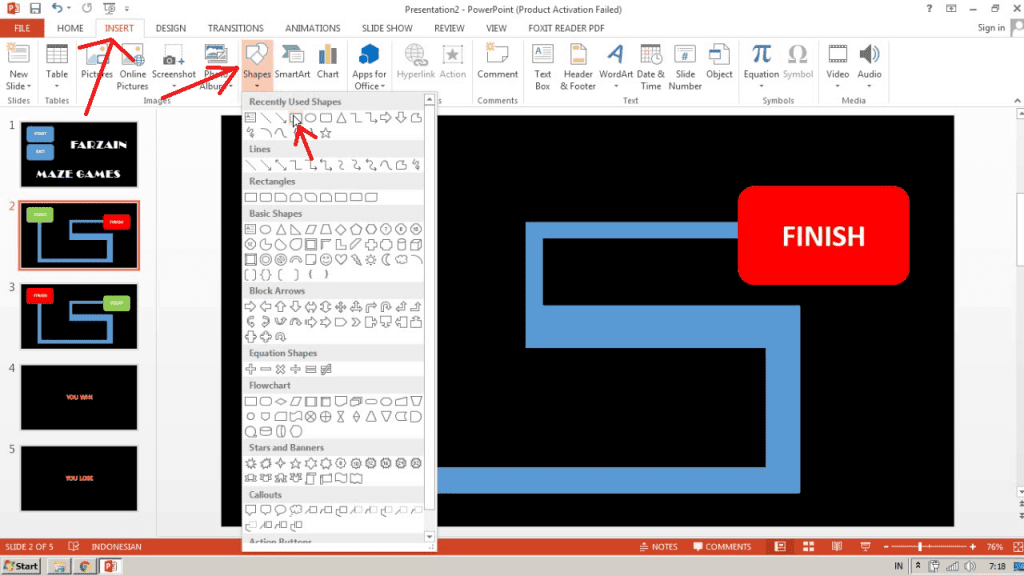The height and width of the screenshot is (576, 1024).
Task: Click the Sign in link
Action: coord(991,27)
